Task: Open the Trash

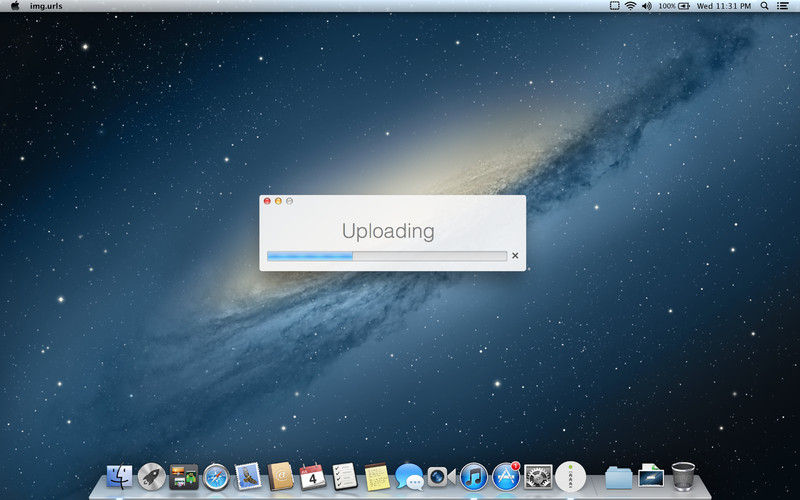Action: point(683,476)
